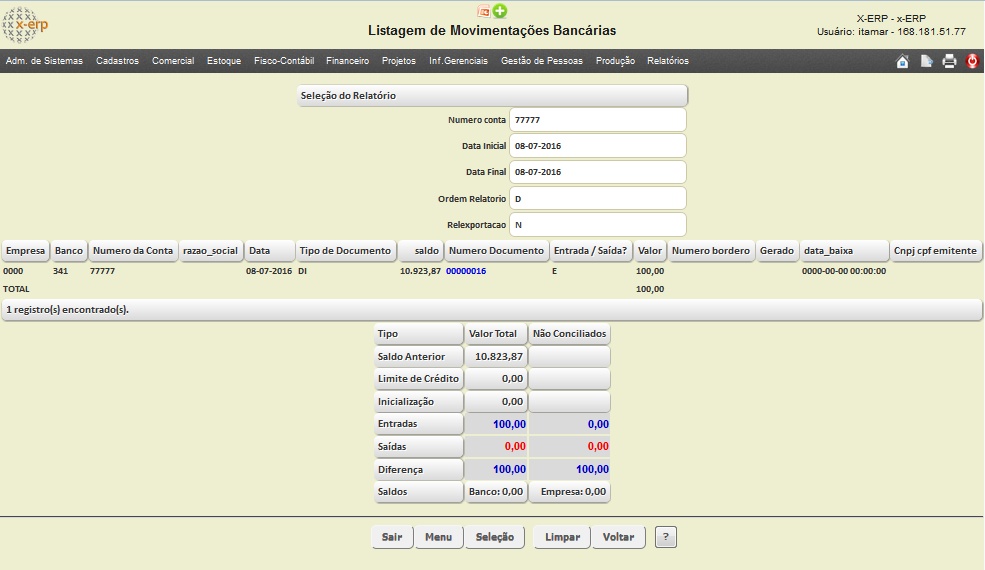The height and width of the screenshot is (570, 985).
Task: Click the Voltar button
Action: [x=619, y=537]
